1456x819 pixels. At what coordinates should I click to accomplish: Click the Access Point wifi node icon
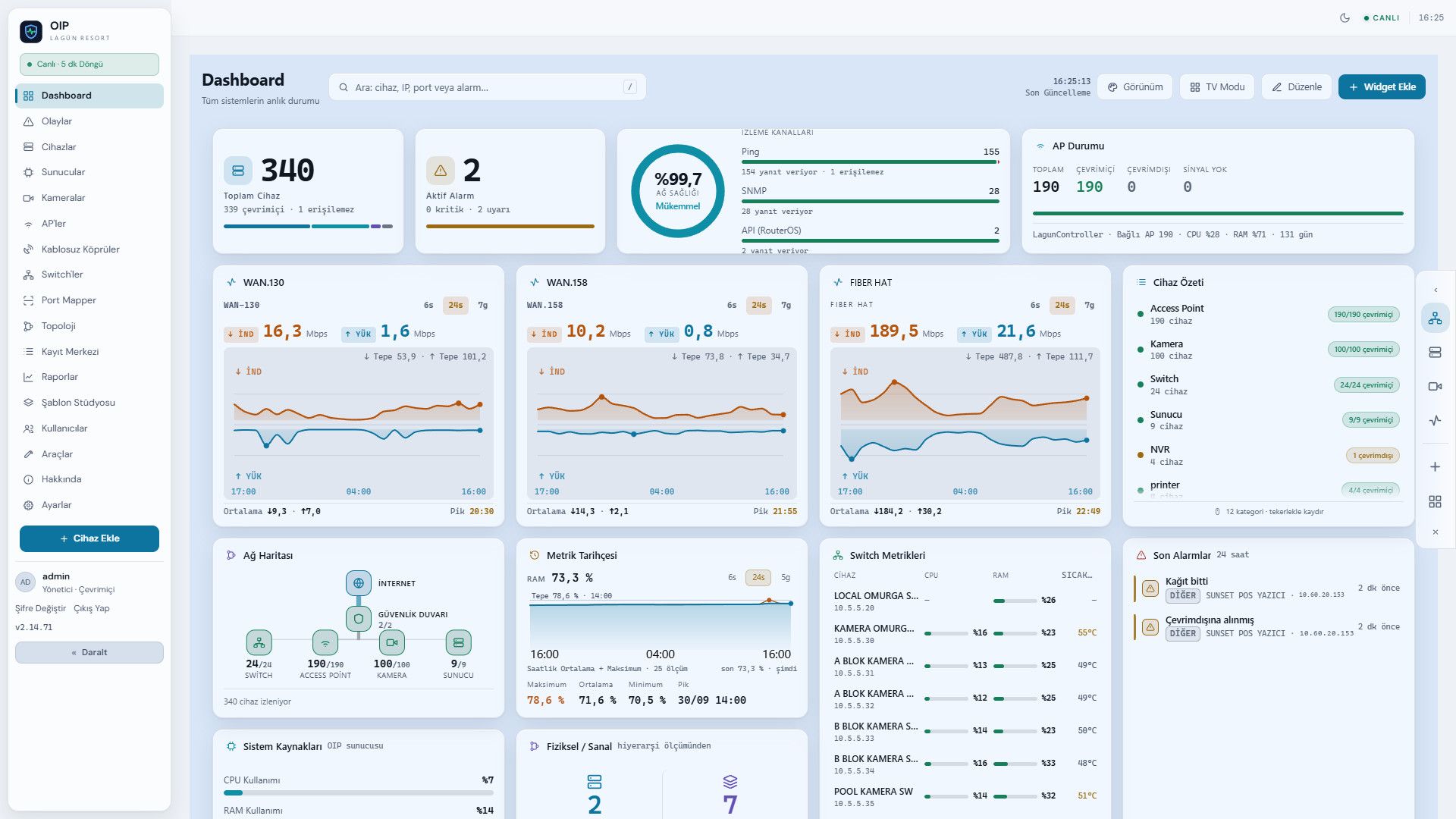(x=325, y=642)
